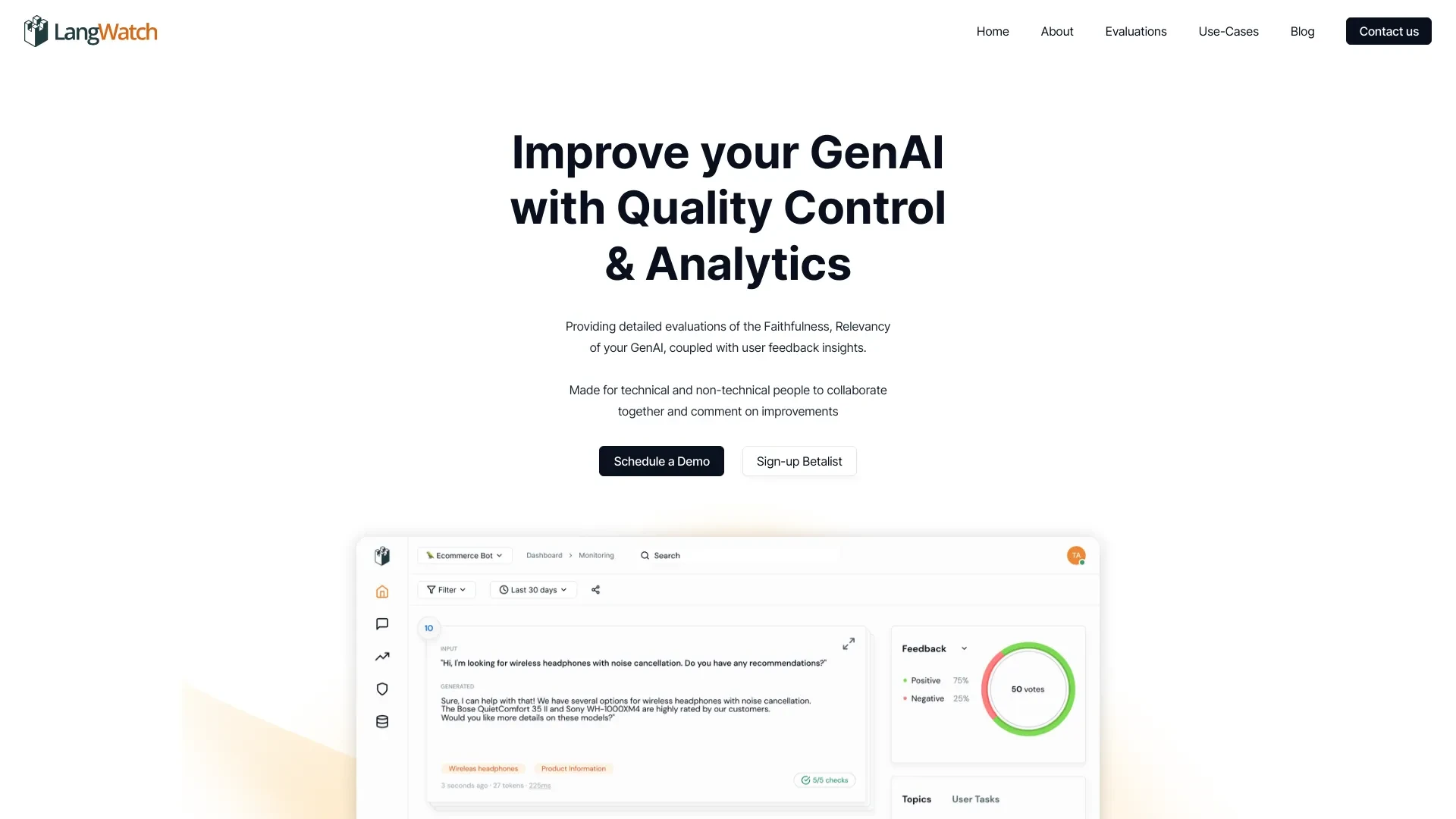Click the Schedule a Demo button
Image resolution: width=1456 pixels, height=819 pixels.
tap(661, 461)
